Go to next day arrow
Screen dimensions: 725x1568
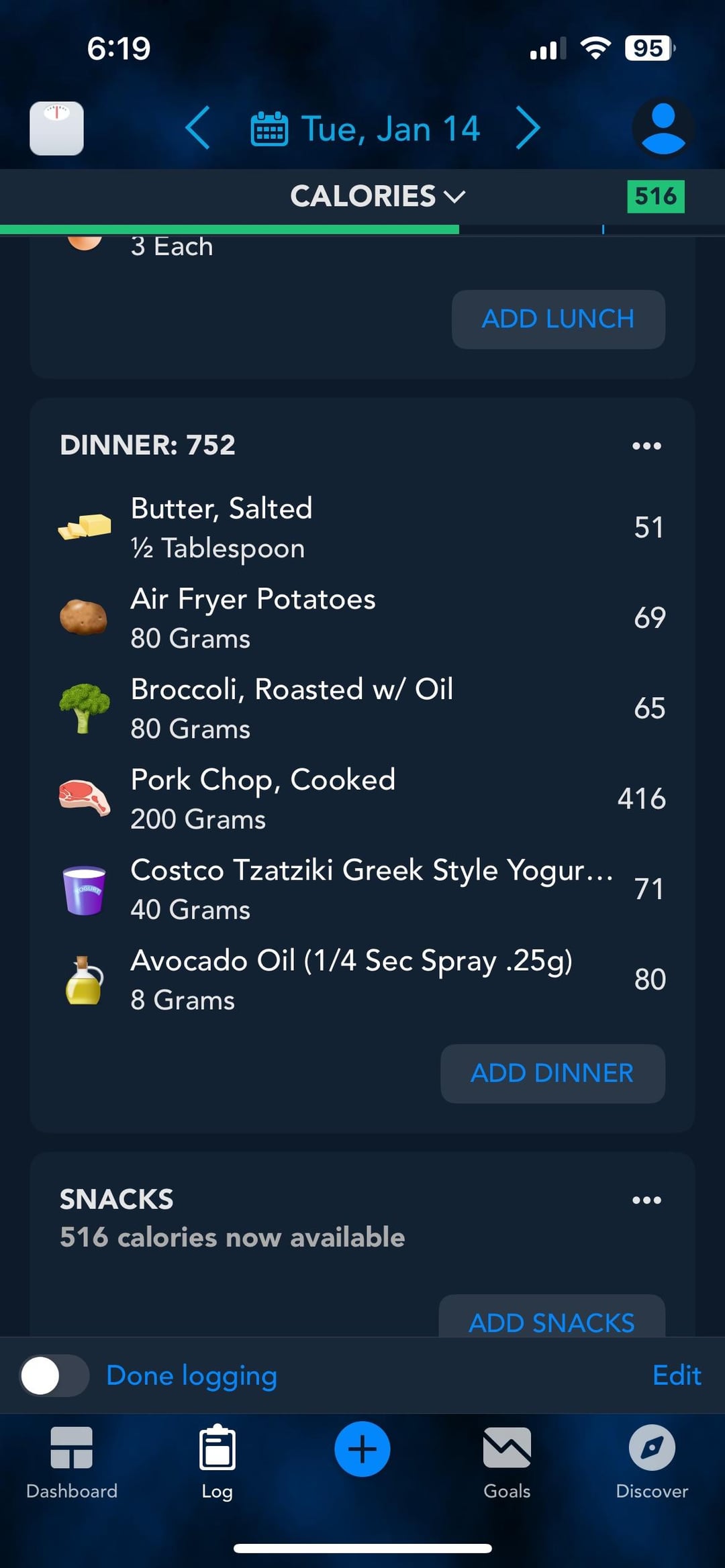point(528,127)
